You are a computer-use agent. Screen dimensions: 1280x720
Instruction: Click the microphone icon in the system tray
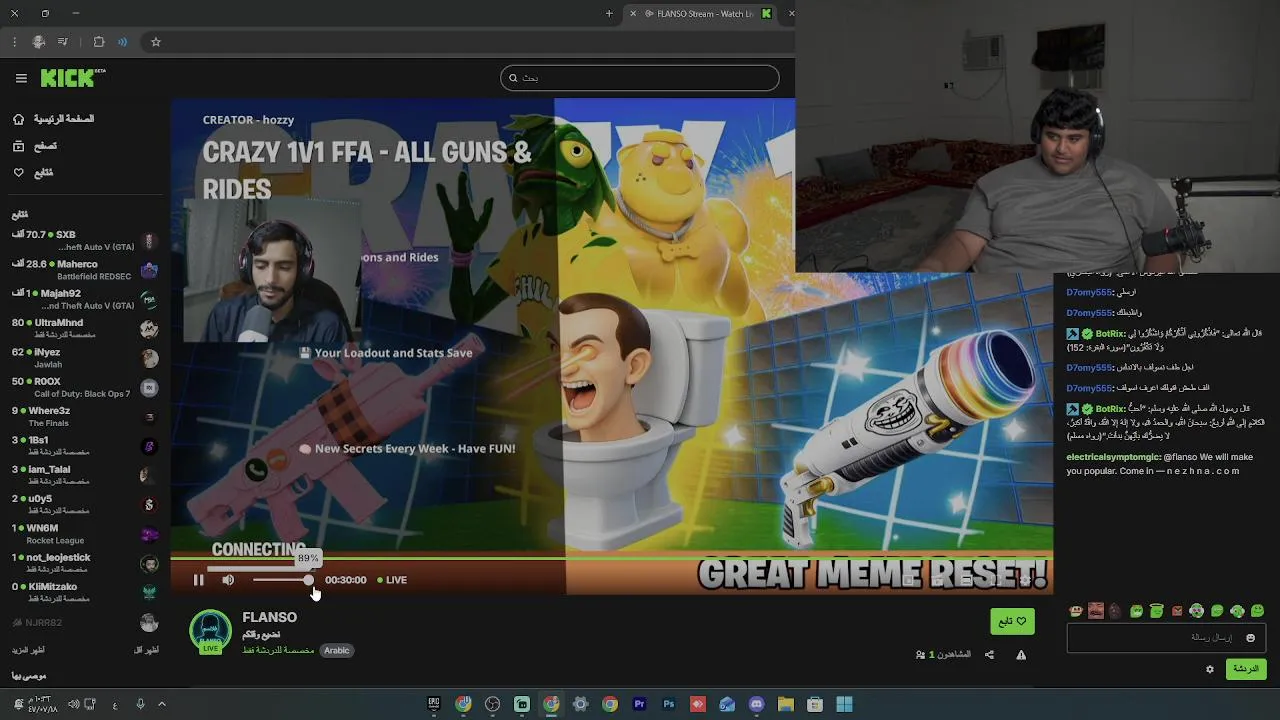[140, 704]
